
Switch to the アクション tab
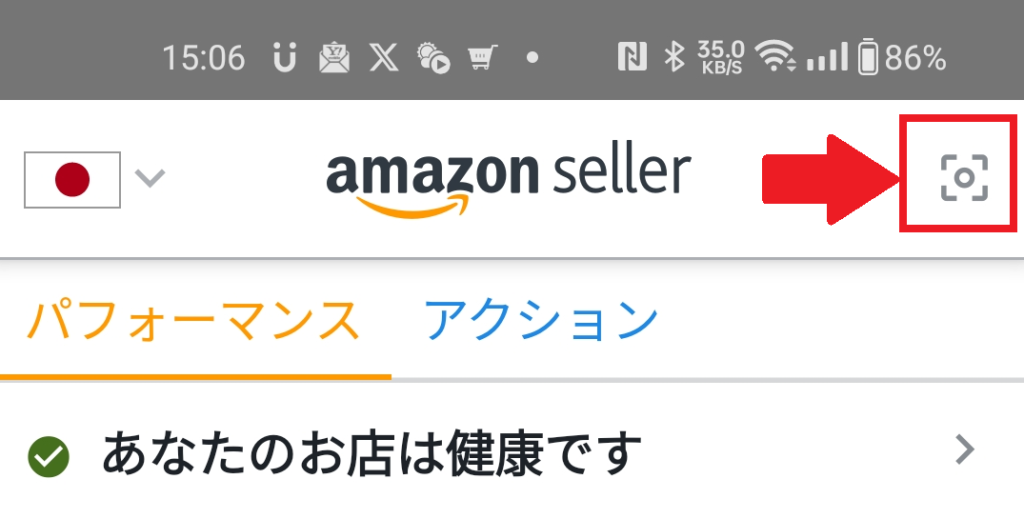tap(541, 321)
